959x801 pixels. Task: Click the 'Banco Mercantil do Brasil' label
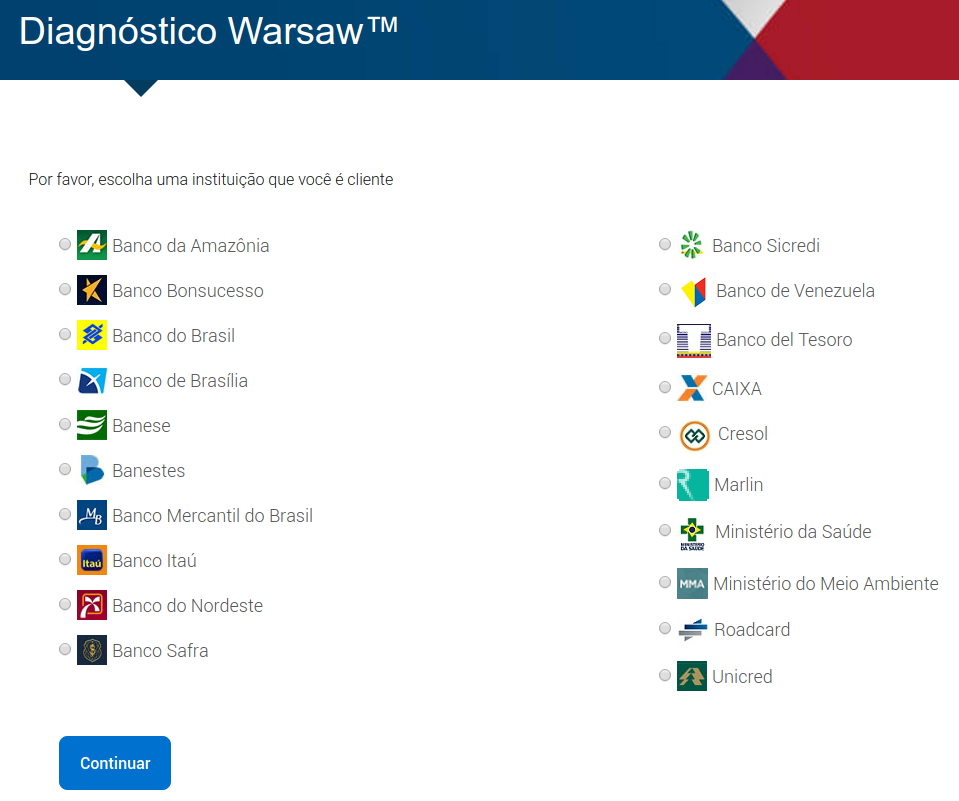coord(213,515)
